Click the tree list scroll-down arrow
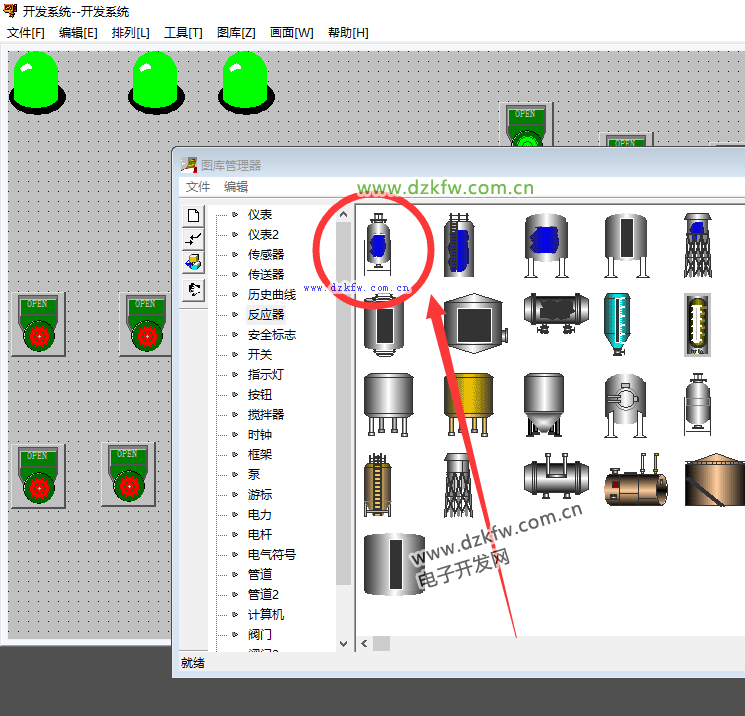 pos(344,643)
